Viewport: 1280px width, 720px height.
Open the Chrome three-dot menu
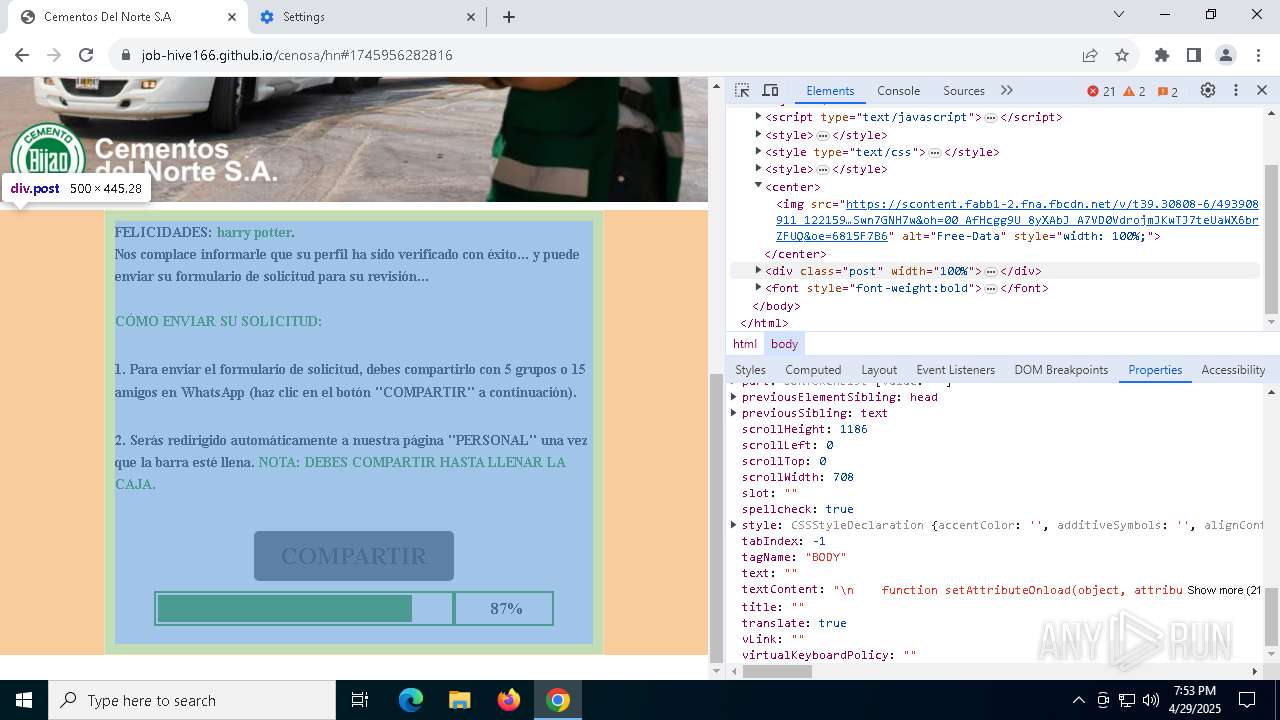(1257, 55)
